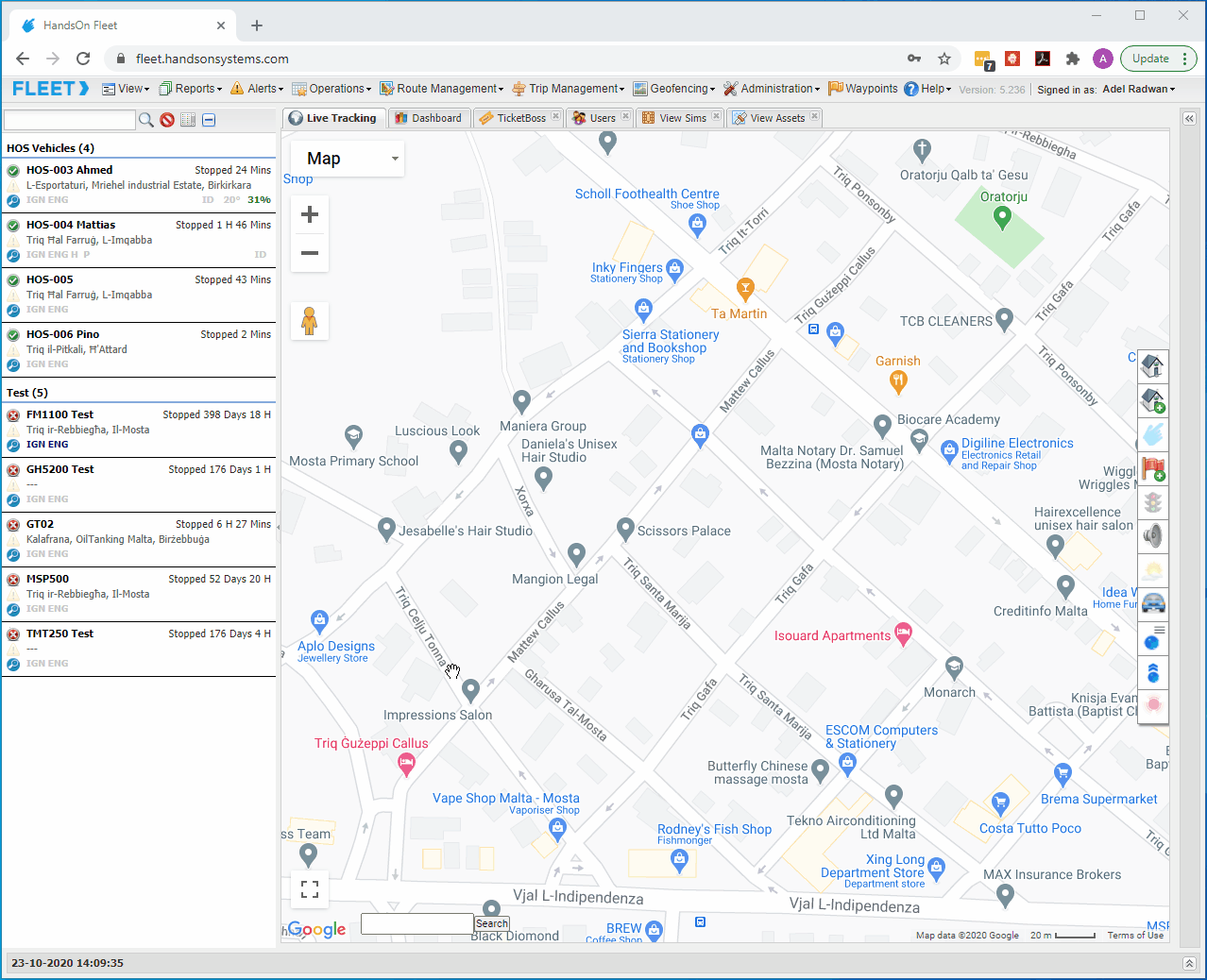
Task: Click the Waypoints menu item
Action: [x=863, y=89]
